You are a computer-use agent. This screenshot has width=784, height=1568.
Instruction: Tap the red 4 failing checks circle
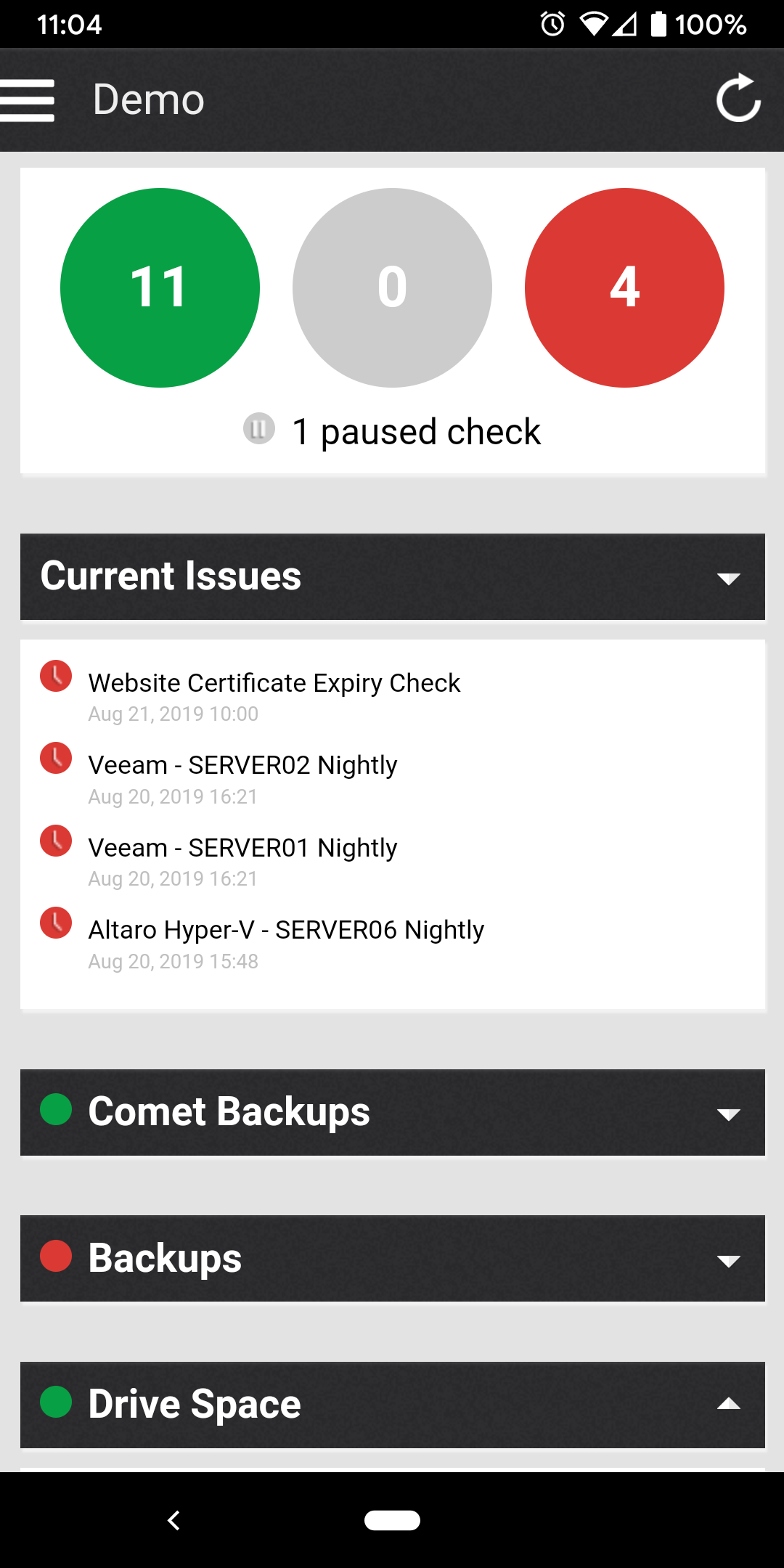click(624, 287)
